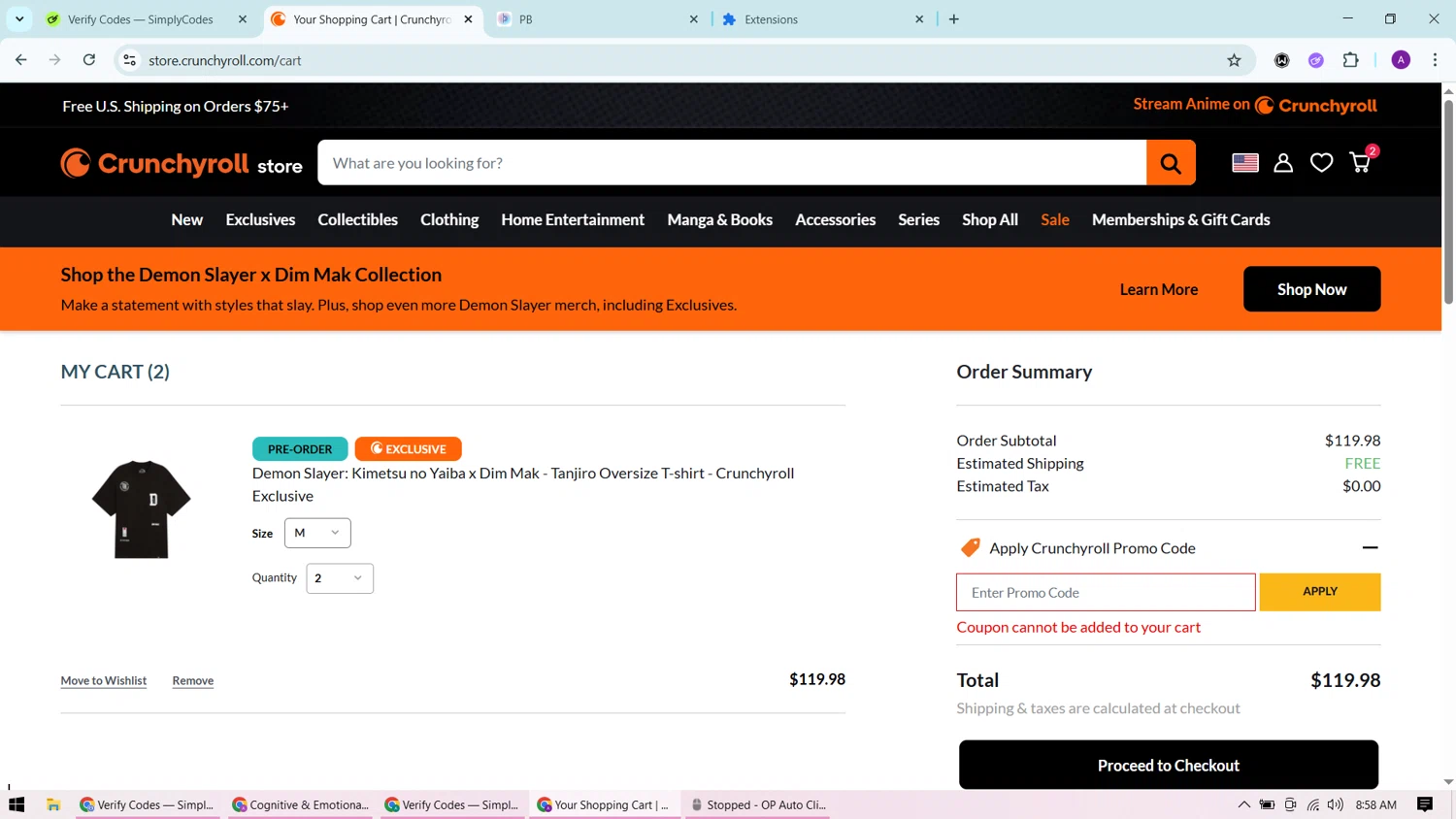Open File Explorer from taskbar
This screenshot has height=819, width=1456.
(53, 804)
